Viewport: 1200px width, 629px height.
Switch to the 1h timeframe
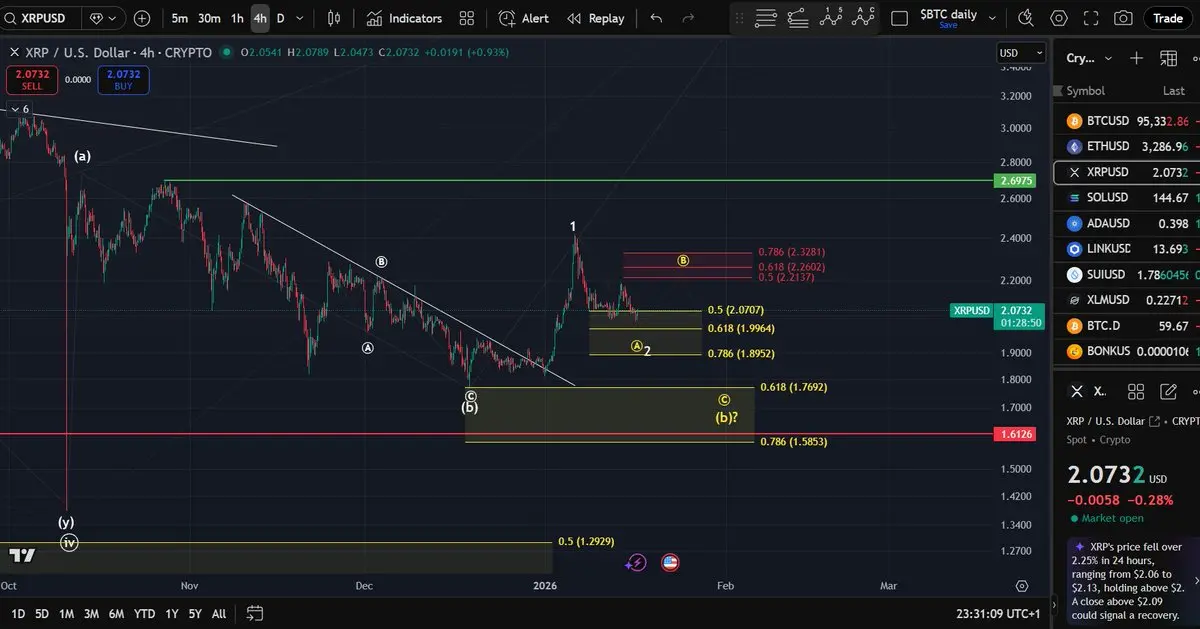[x=237, y=18]
